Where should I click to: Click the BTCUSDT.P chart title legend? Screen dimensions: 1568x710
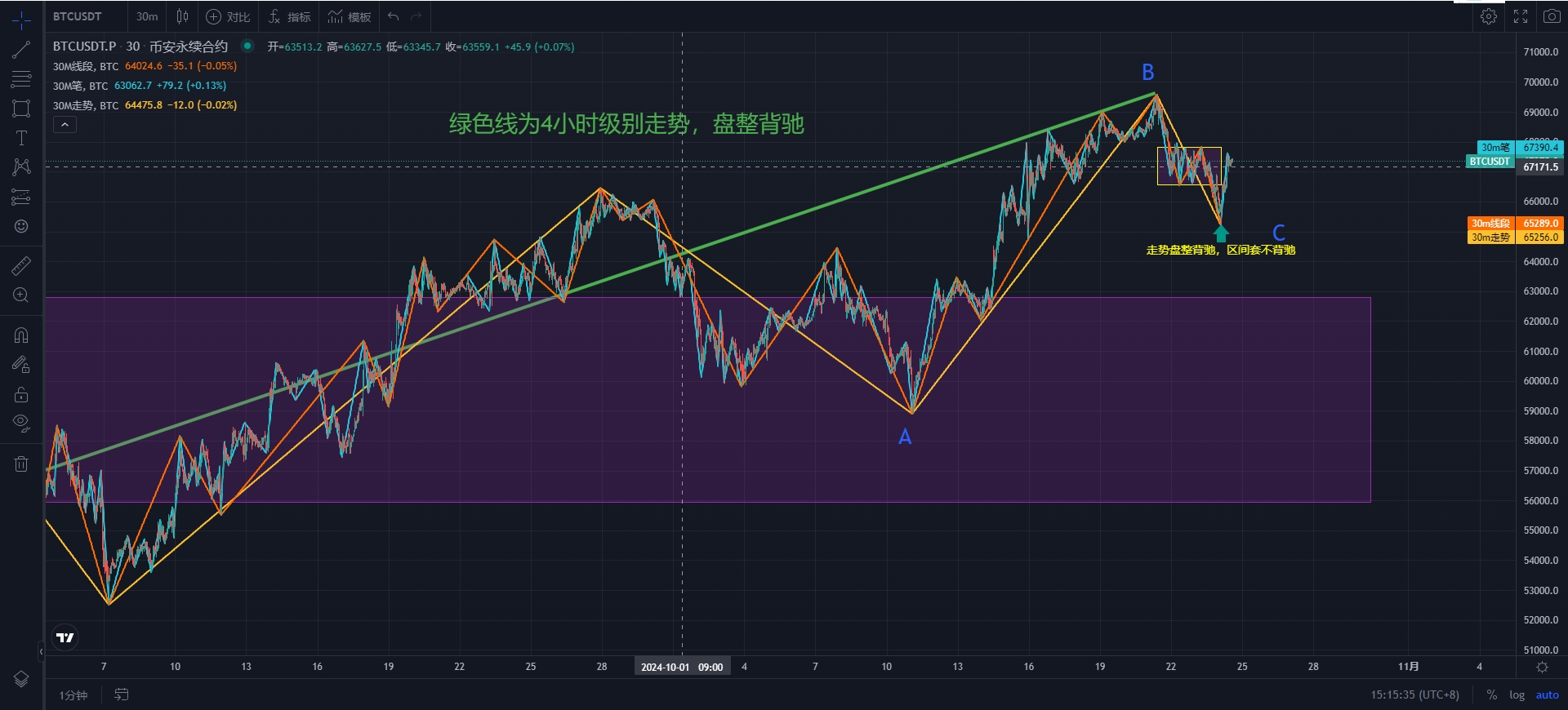pos(140,47)
